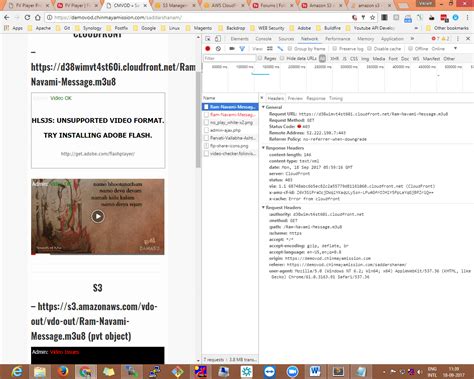The image size is (474, 379).
Task: Filter requests by CSS type
Action: (354, 59)
